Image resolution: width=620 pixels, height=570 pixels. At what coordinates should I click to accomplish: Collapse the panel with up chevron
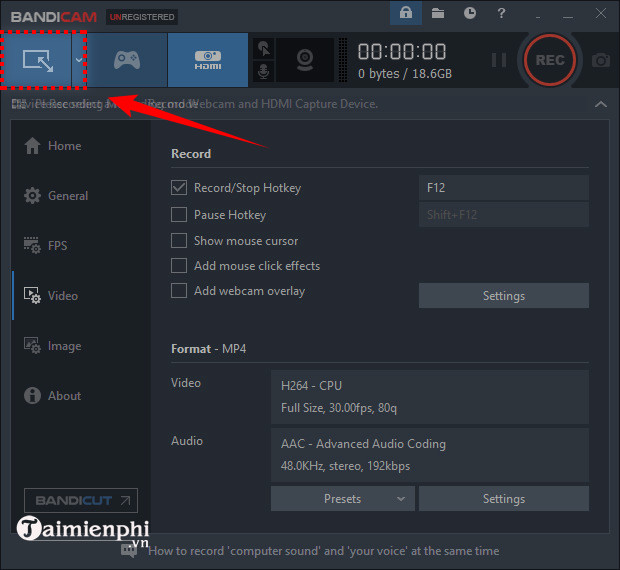(601, 104)
